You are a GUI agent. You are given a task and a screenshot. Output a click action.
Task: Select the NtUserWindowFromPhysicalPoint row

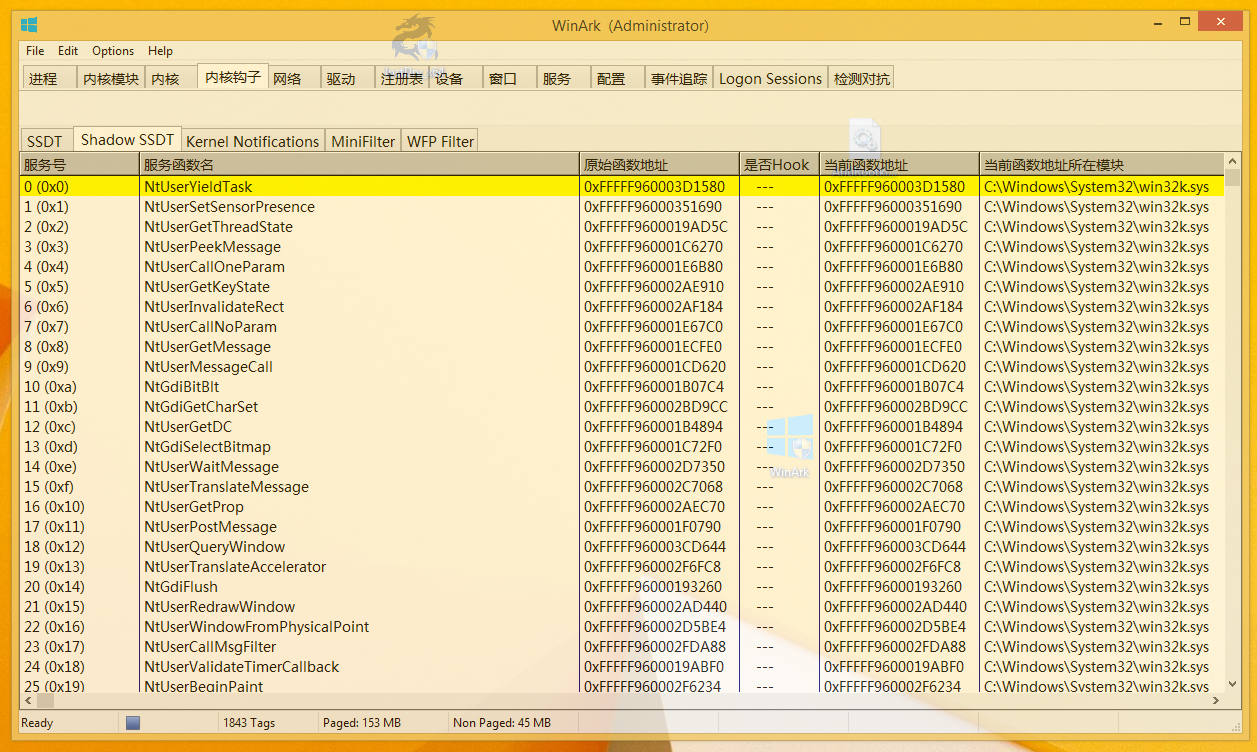point(622,626)
